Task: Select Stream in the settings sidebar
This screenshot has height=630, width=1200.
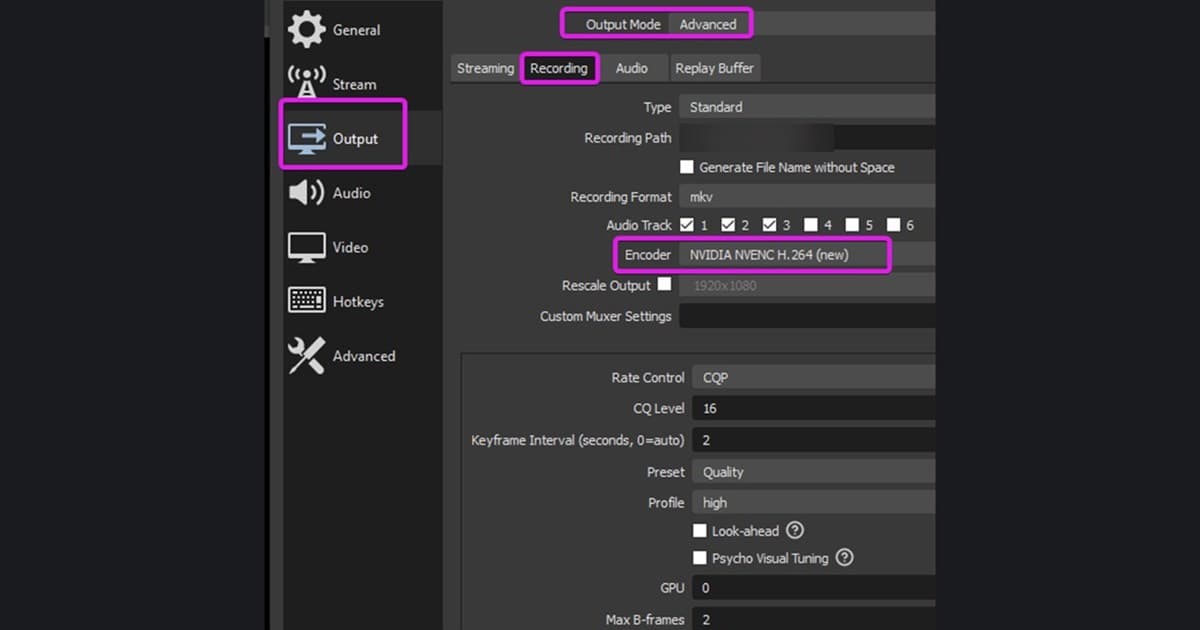Action: point(354,84)
